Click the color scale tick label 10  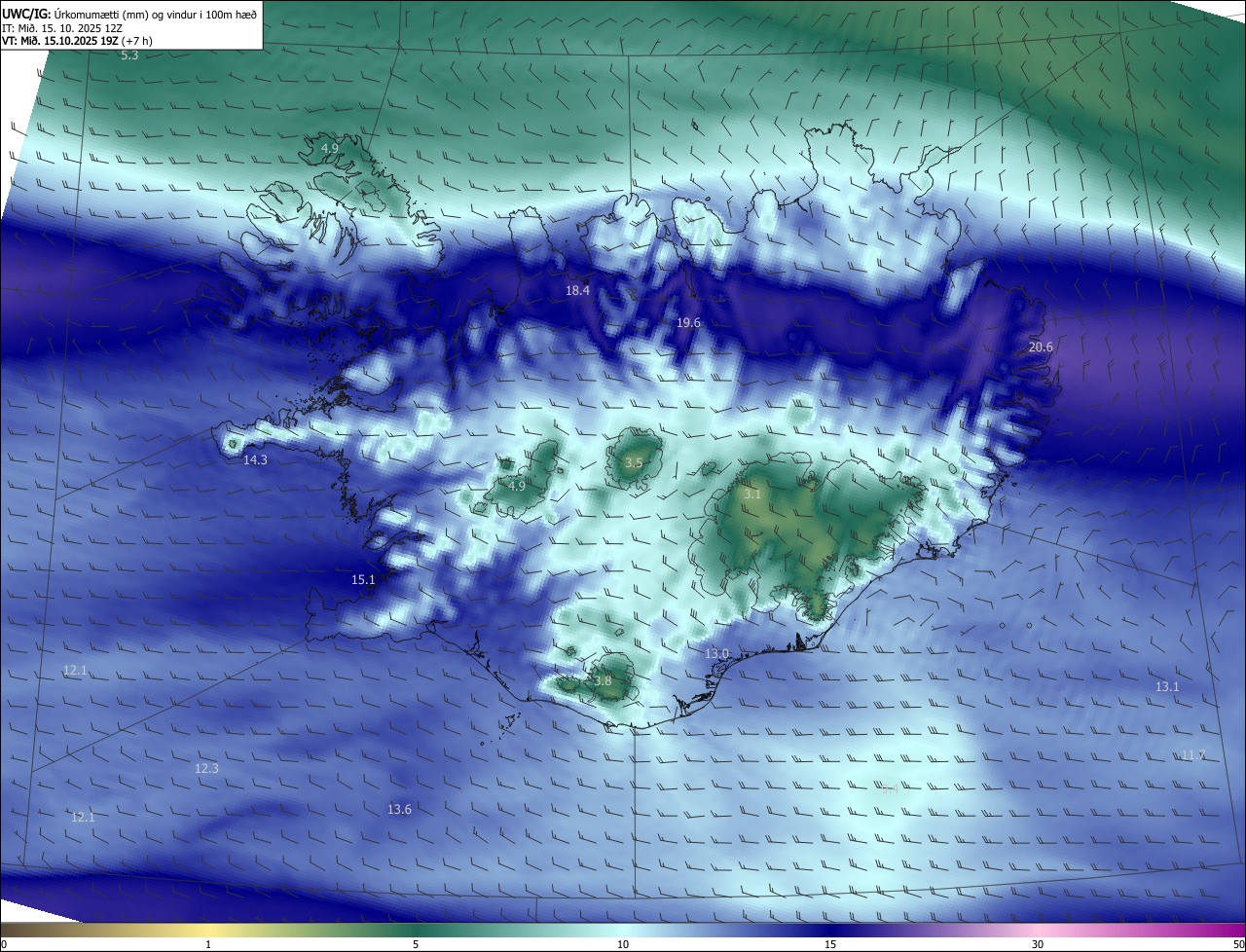pyautogui.click(x=623, y=944)
